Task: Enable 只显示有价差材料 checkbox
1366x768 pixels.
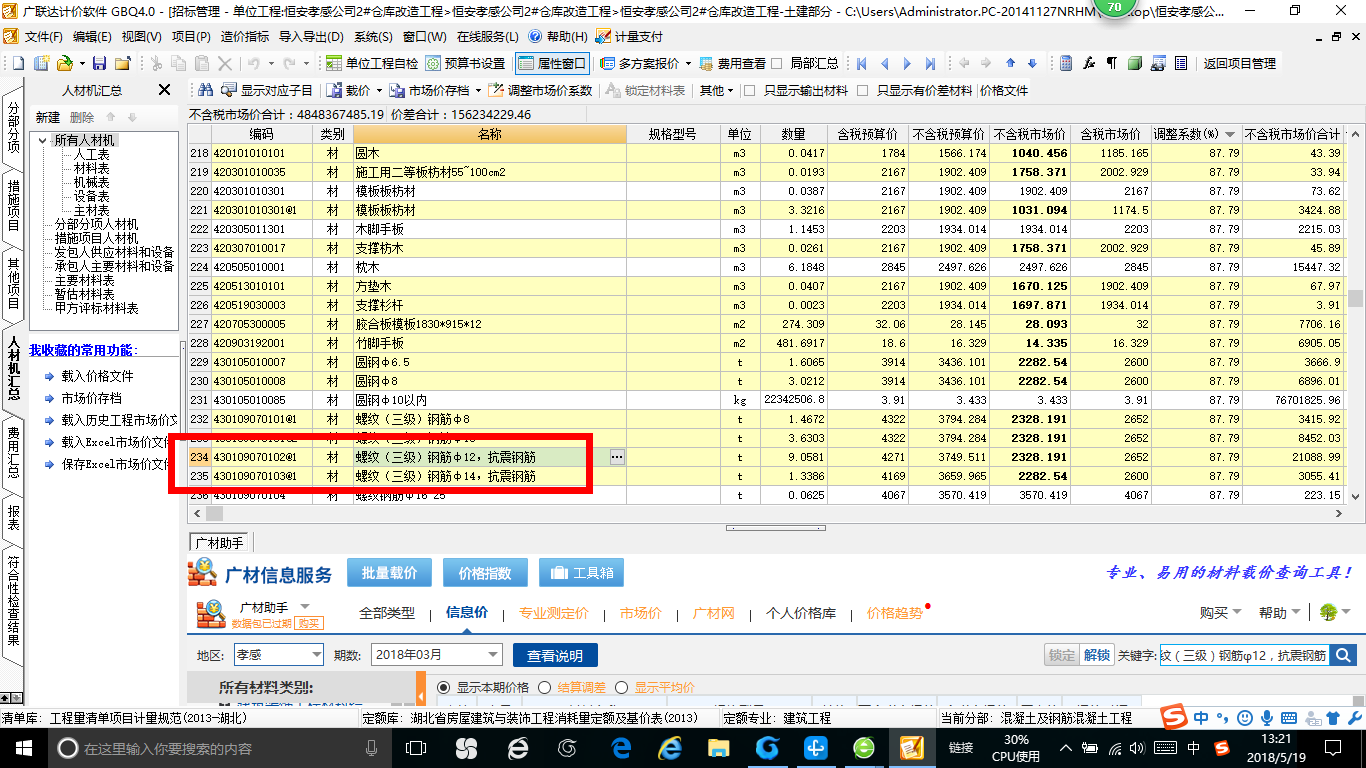Action: (861, 90)
